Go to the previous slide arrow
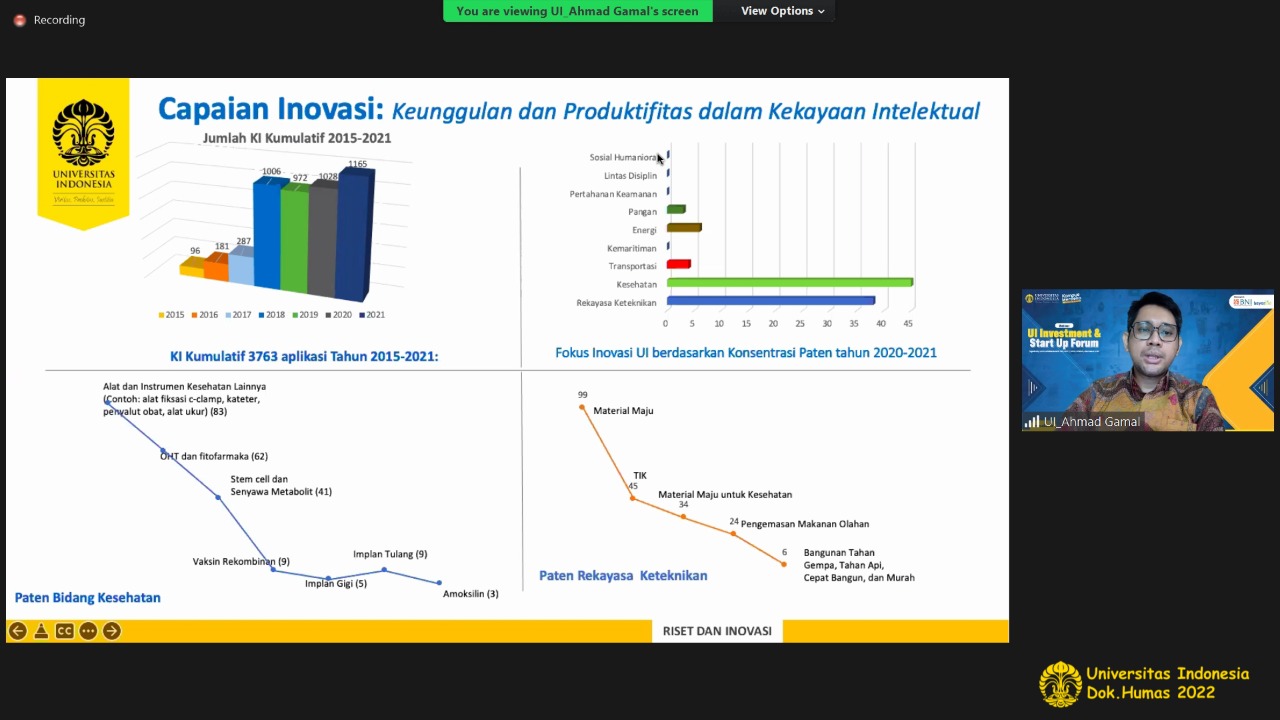The width and height of the screenshot is (1280, 720). 17,631
